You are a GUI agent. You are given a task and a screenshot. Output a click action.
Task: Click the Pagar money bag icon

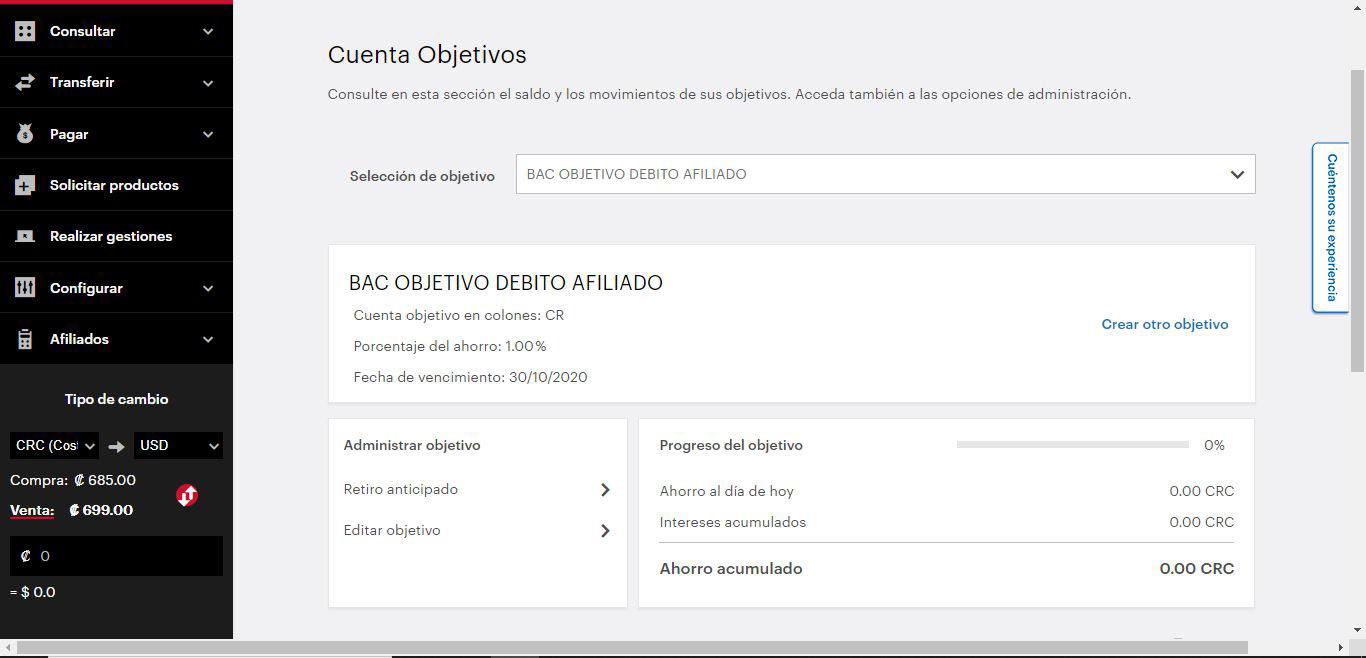[x=25, y=134]
